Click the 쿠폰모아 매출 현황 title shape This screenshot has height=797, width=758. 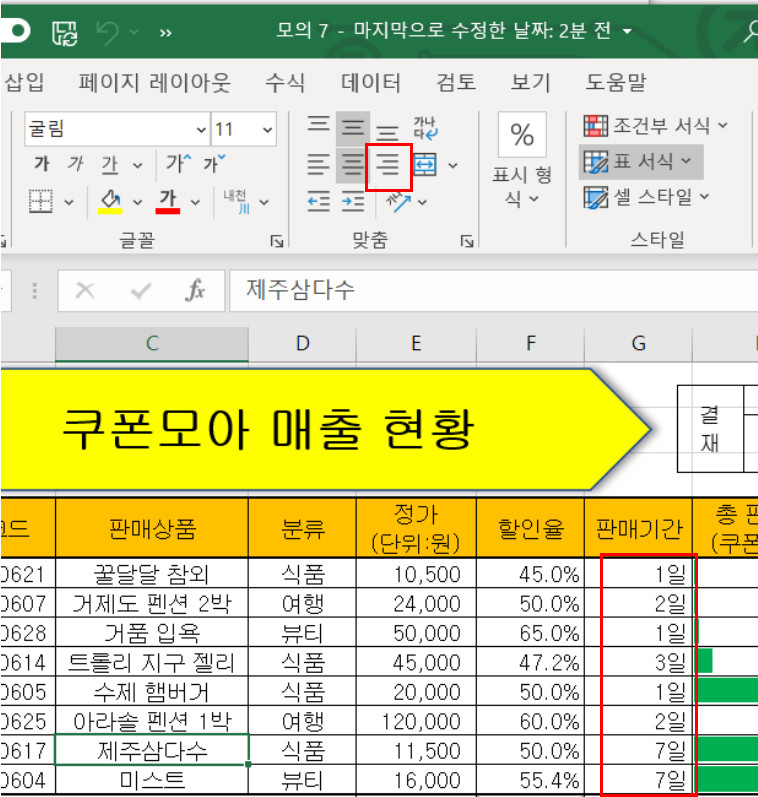(x=325, y=430)
